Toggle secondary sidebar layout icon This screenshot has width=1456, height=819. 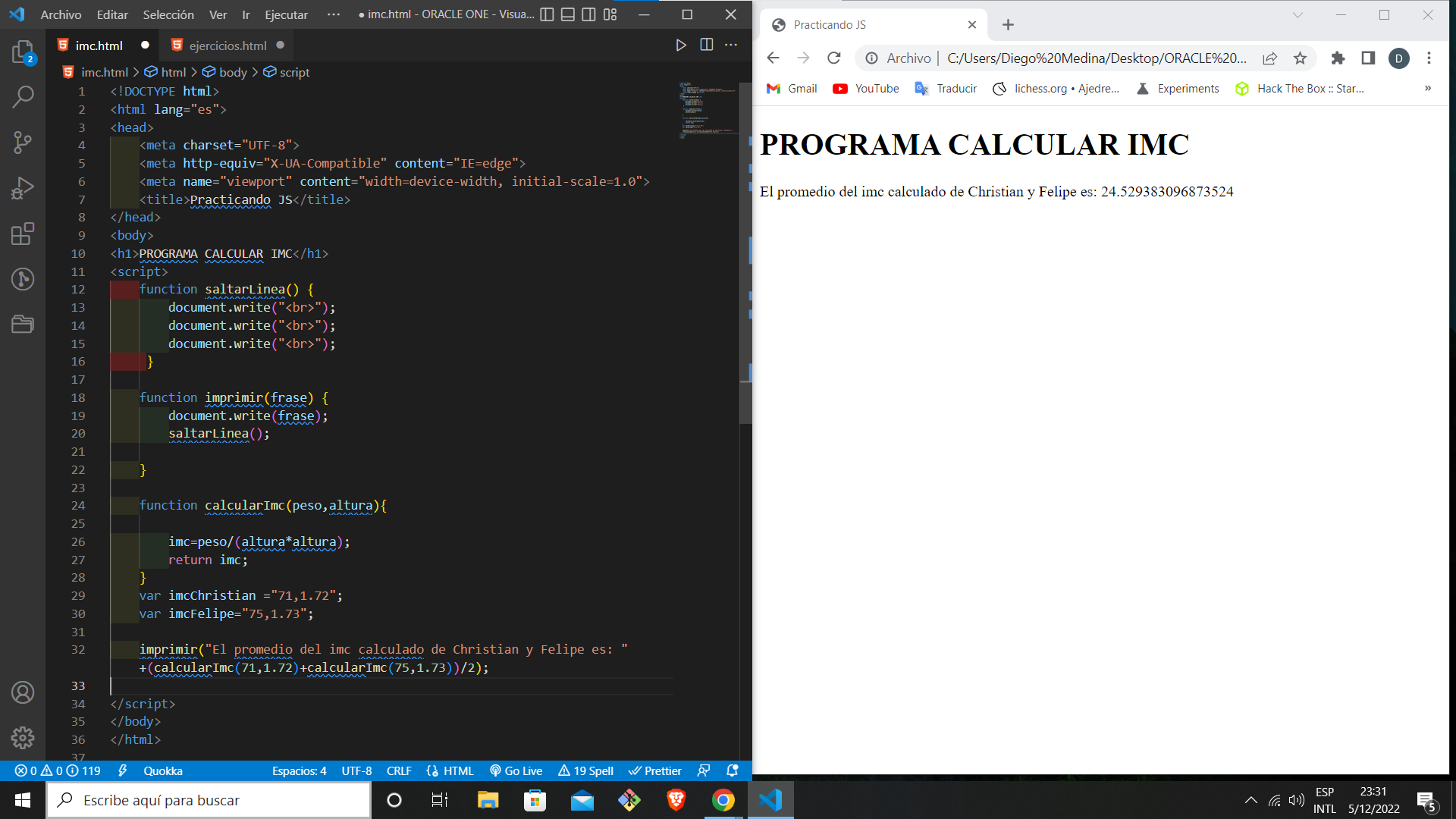point(589,14)
